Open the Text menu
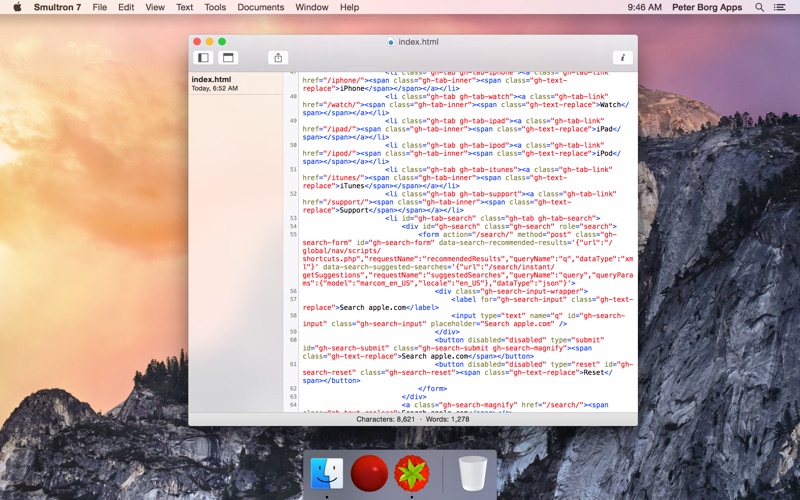 pyautogui.click(x=184, y=7)
